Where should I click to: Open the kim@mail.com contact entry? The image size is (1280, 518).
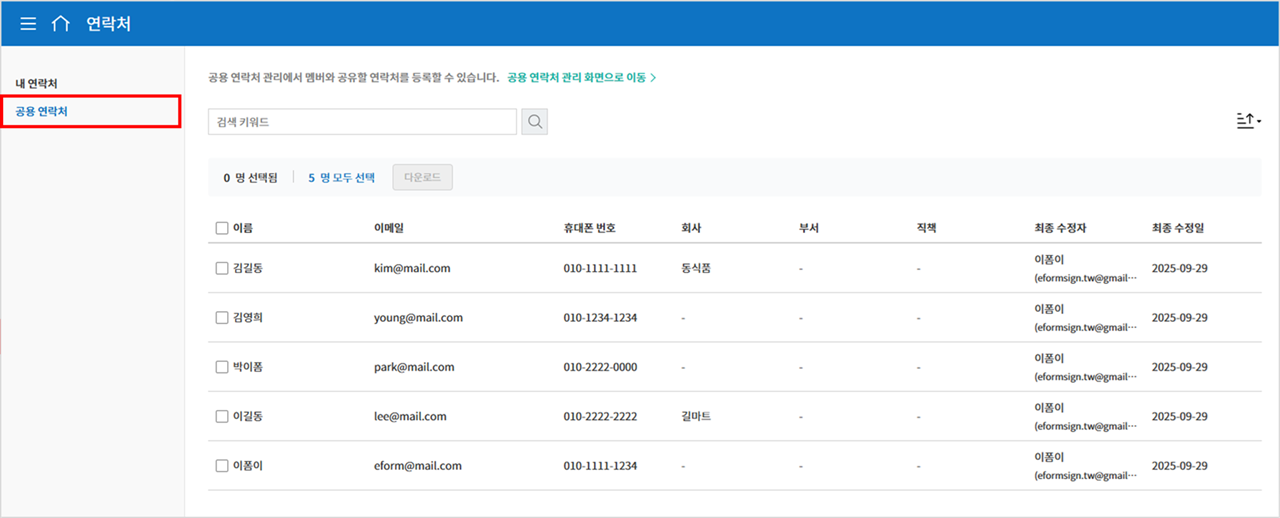coord(412,269)
